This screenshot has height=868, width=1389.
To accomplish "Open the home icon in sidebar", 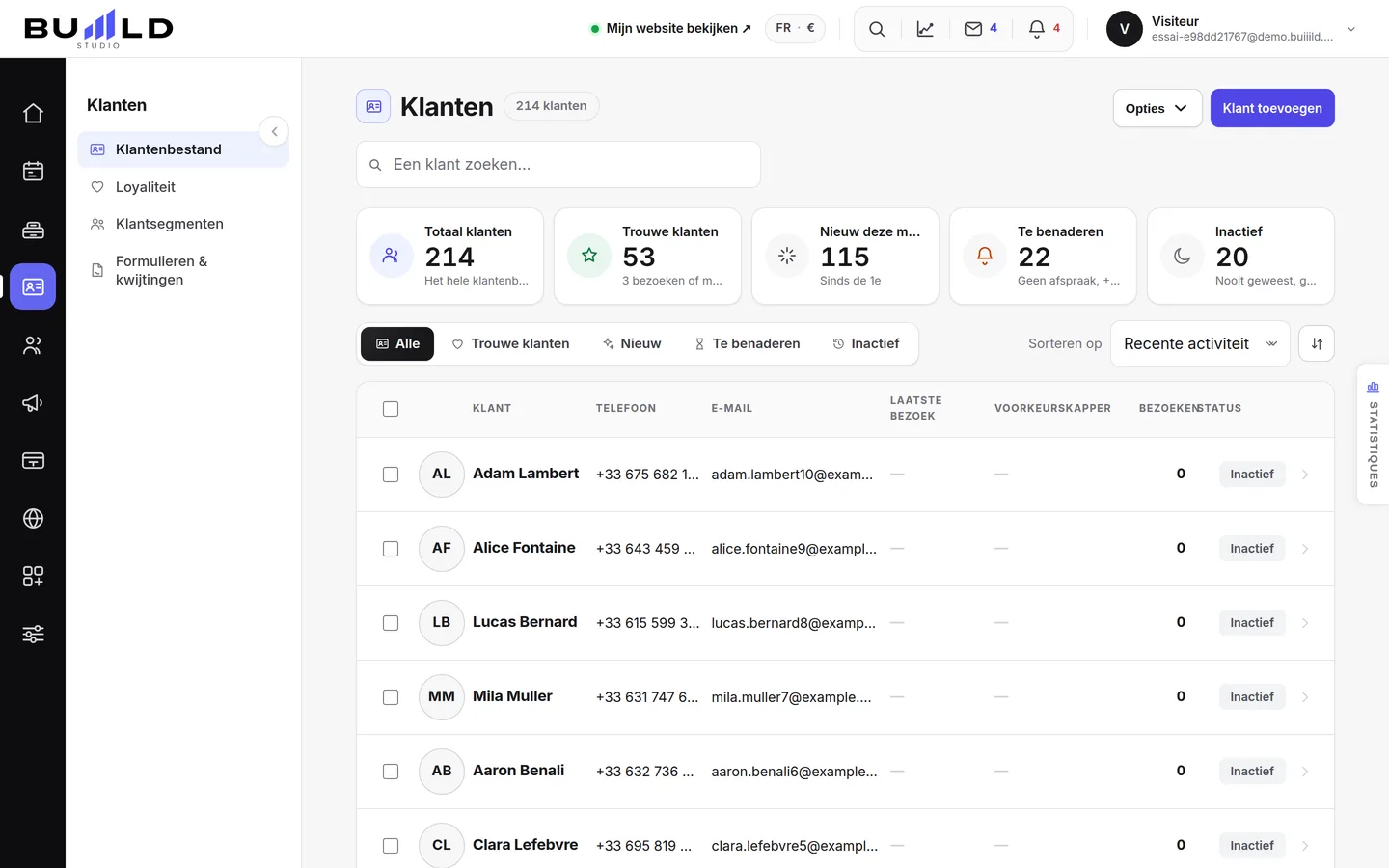I will tap(33, 113).
